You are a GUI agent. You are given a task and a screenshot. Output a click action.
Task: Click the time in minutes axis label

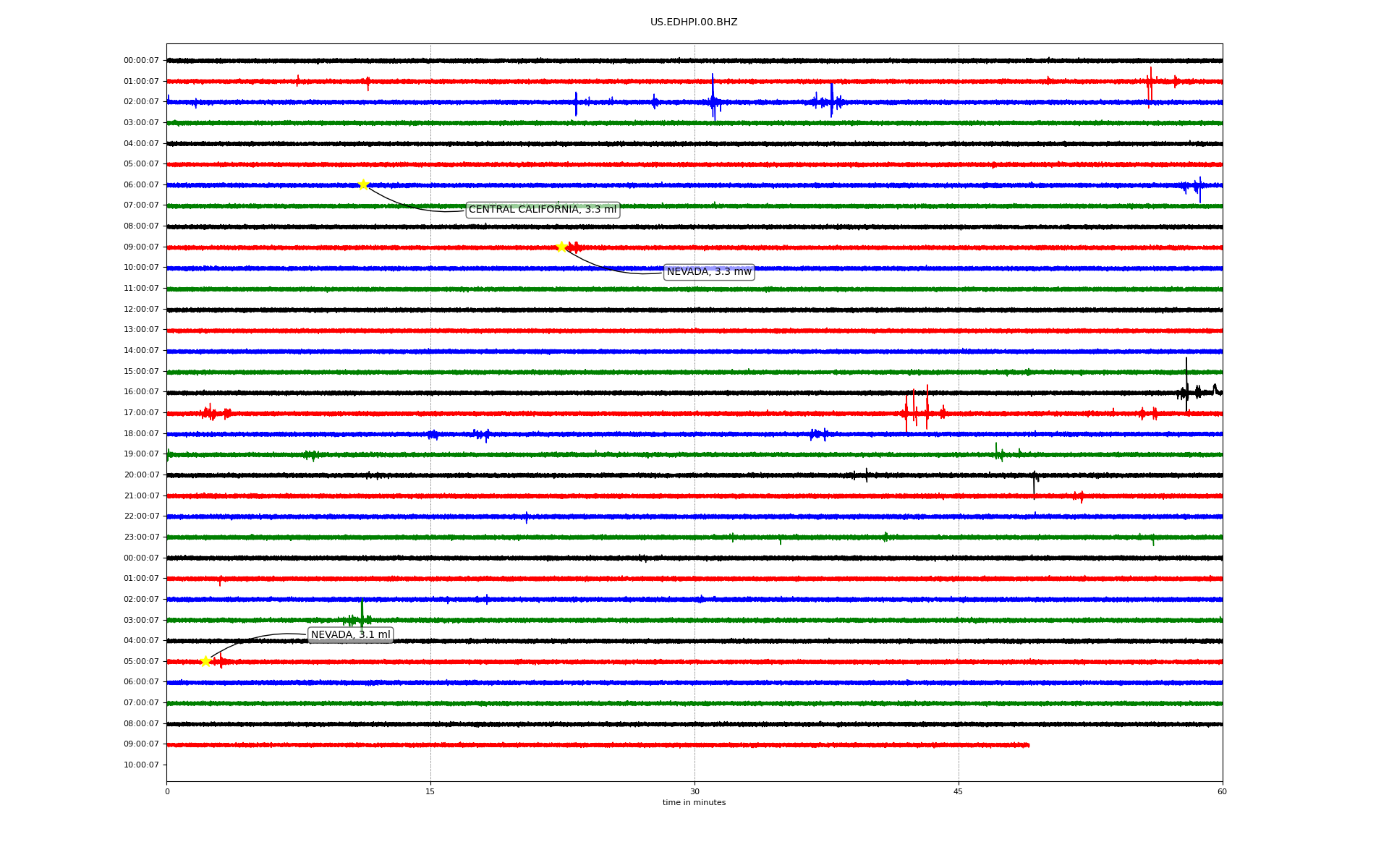point(694,803)
